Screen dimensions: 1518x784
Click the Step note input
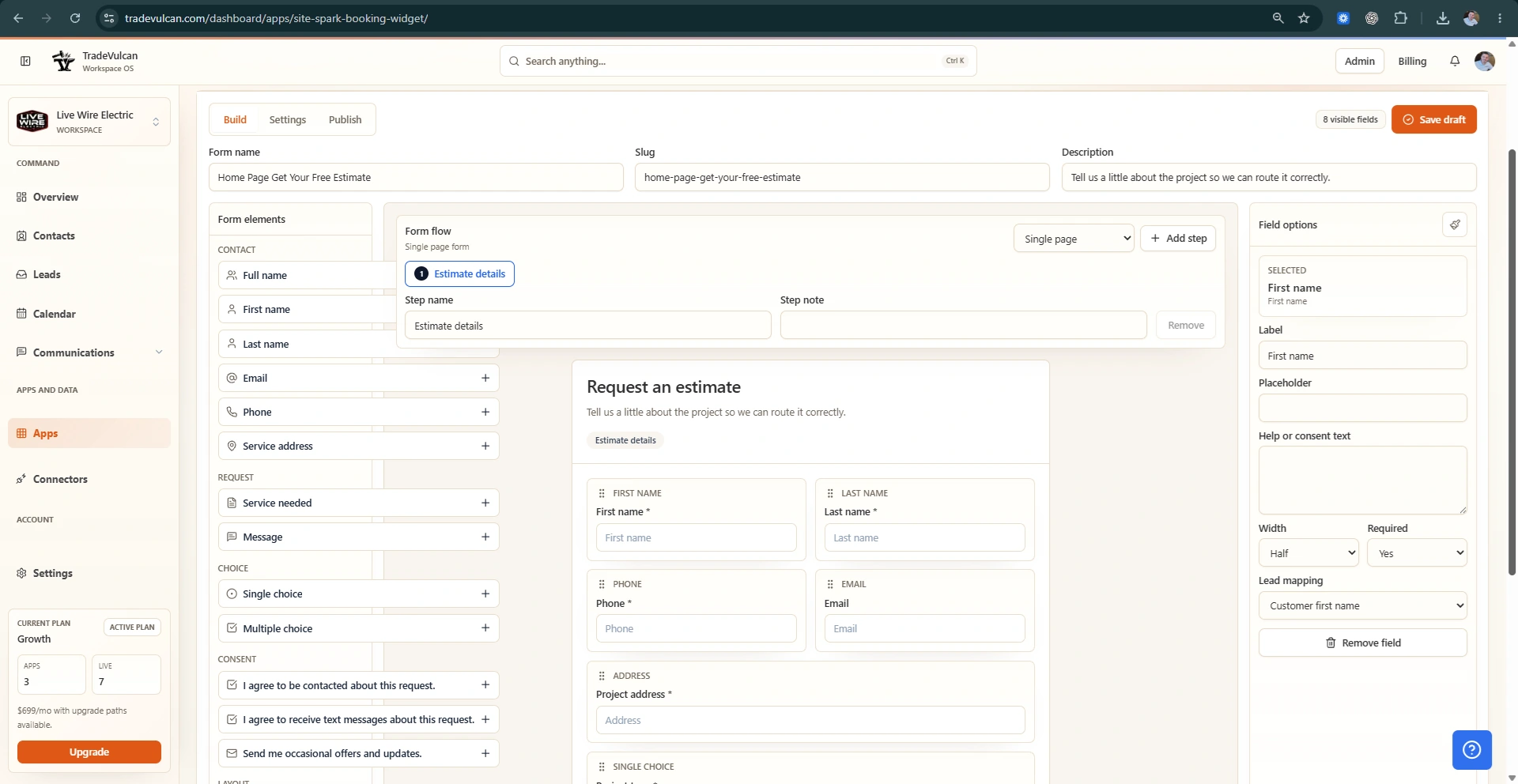pyautogui.click(x=963, y=325)
